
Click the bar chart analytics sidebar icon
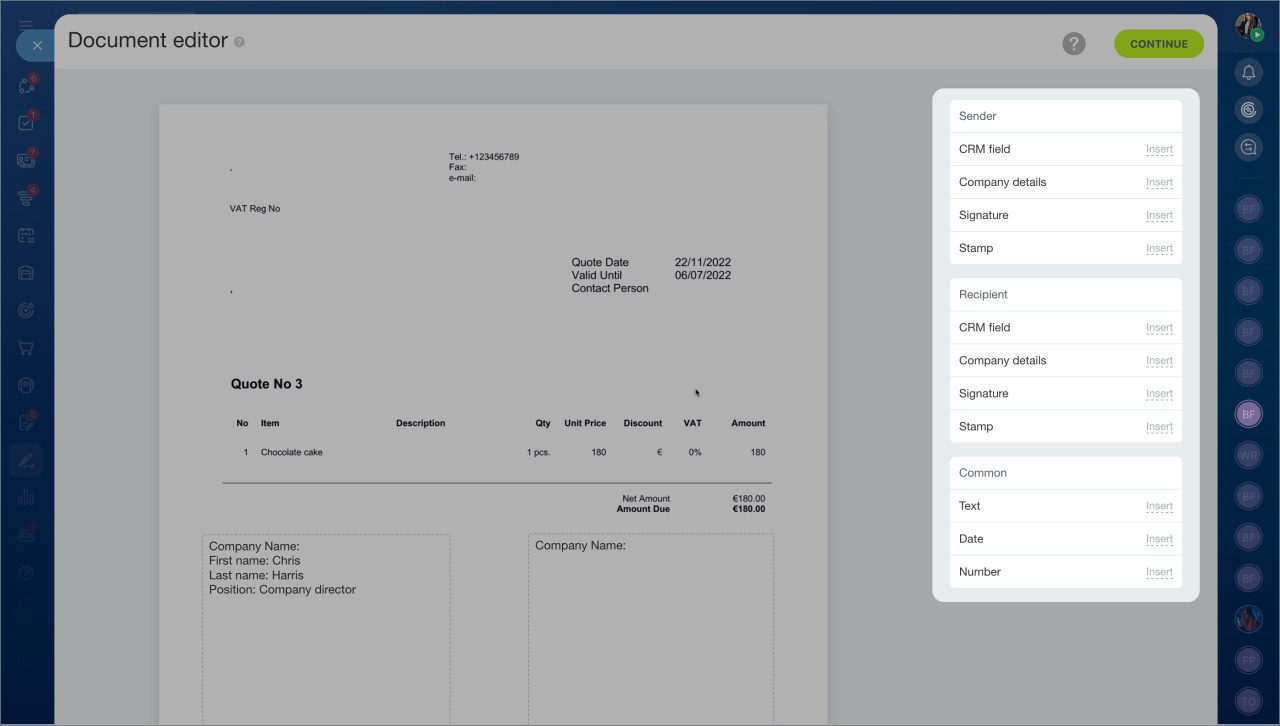(27, 498)
